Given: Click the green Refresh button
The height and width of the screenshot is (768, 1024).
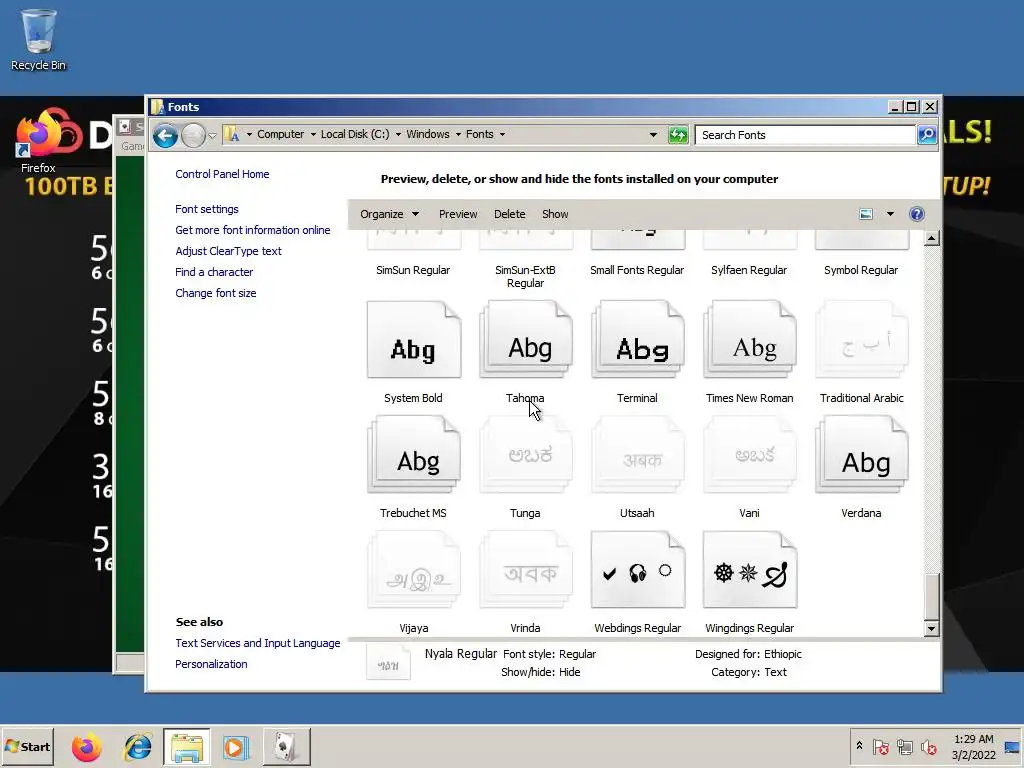Looking at the screenshot, I should point(679,135).
